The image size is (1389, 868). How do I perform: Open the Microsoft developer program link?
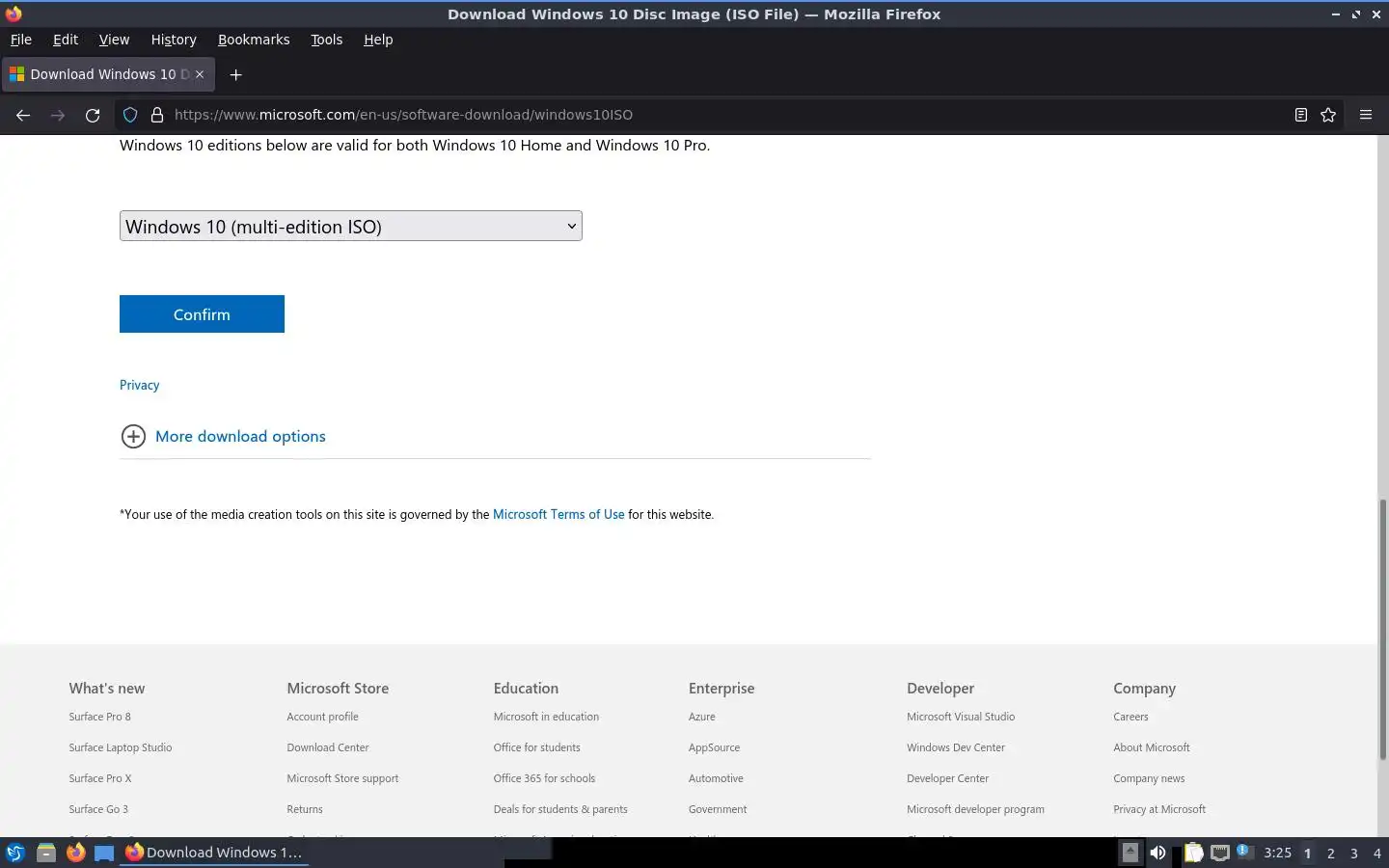coord(975,809)
